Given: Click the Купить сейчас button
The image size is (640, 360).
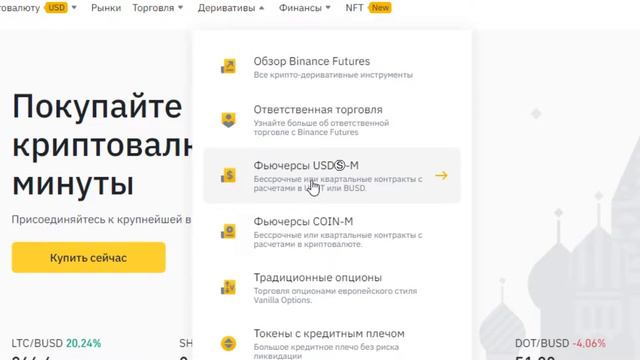Looking at the screenshot, I should pyautogui.click(x=89, y=258).
